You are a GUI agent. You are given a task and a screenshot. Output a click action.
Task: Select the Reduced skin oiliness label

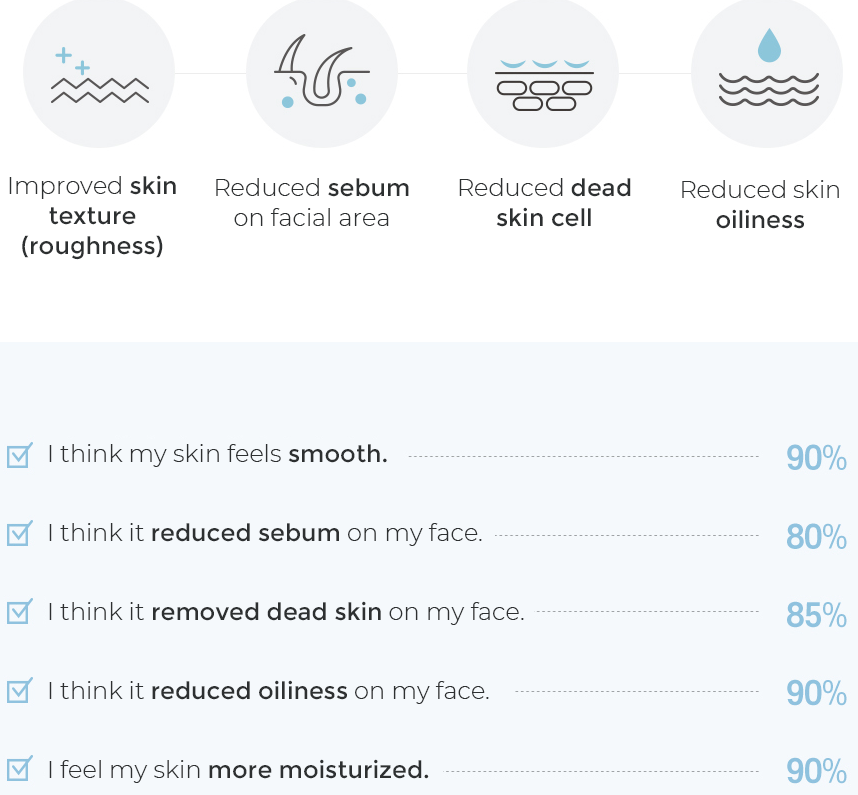coord(760,205)
